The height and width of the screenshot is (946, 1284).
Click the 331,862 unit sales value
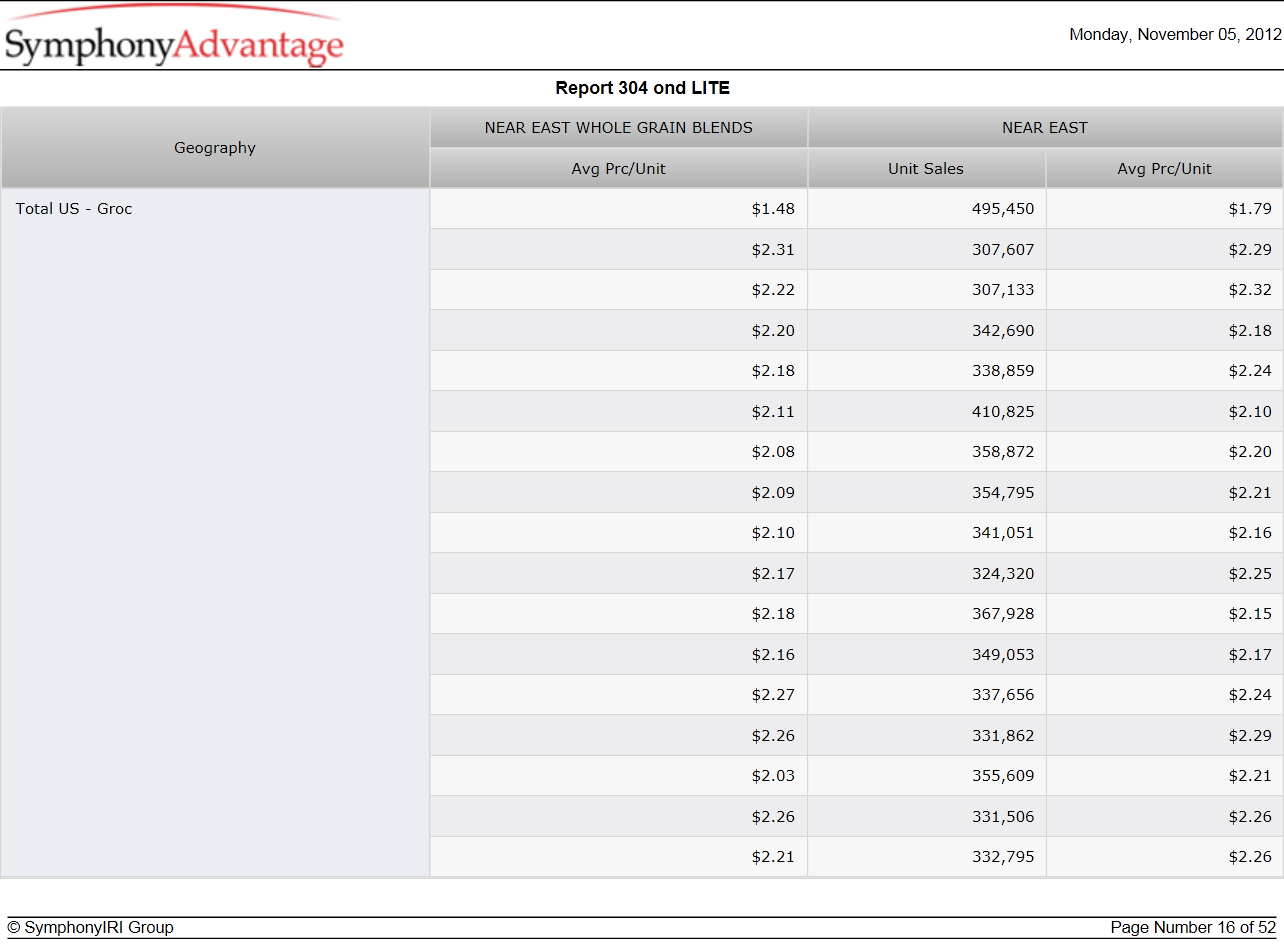click(1003, 736)
